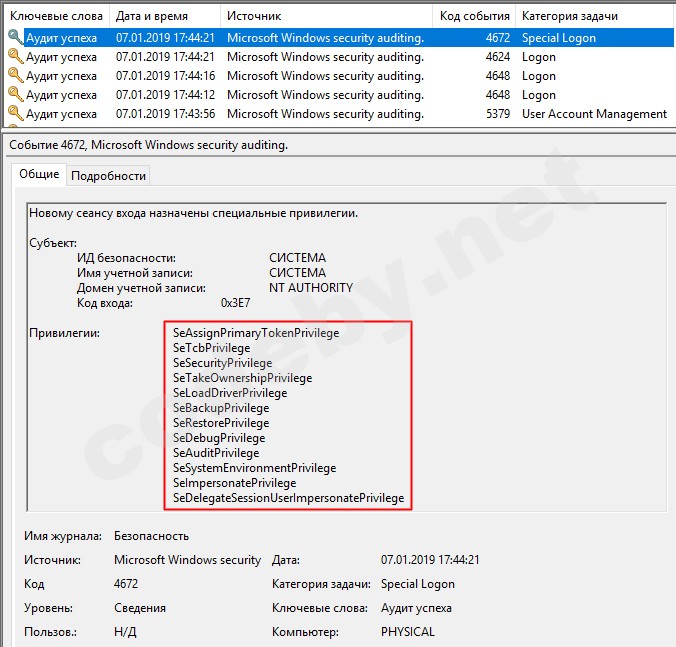
Task: Click the NT AUTHORITY domain value
Action: [x=311, y=288]
